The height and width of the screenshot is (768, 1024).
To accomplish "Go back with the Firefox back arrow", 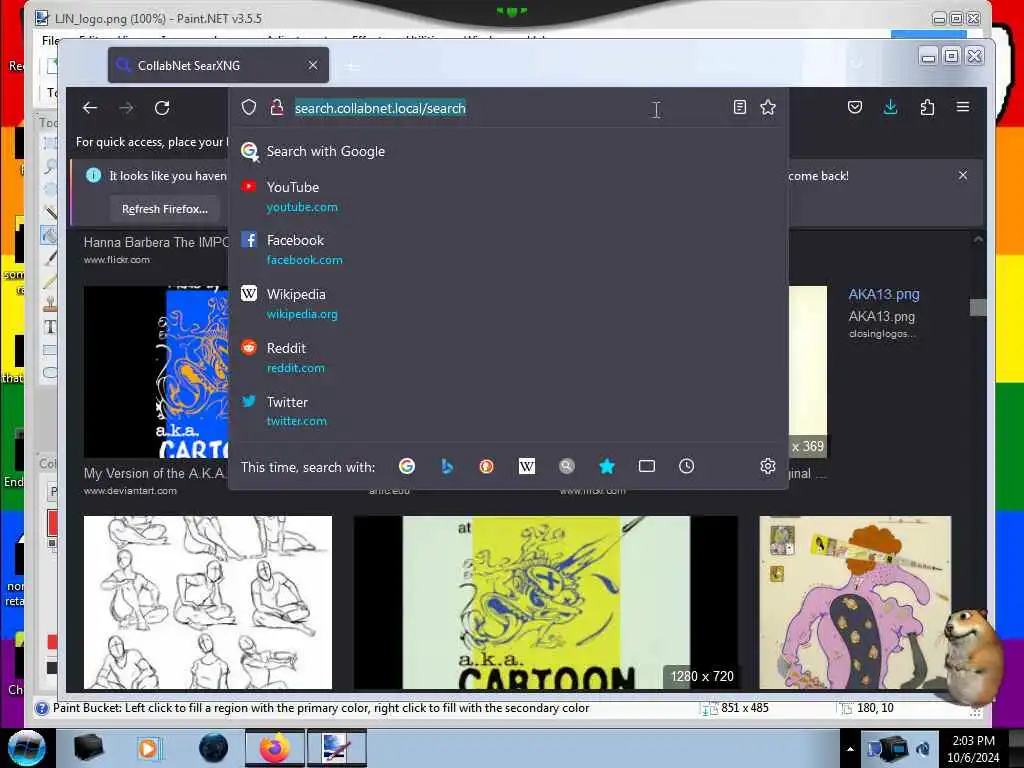I will click(x=90, y=108).
